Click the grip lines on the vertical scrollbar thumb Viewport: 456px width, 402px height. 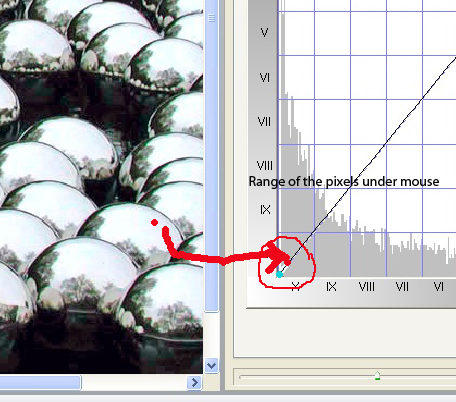point(211,18)
